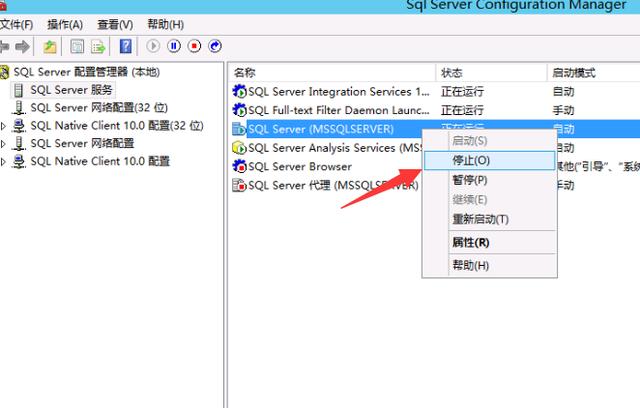Choose 继续(E) in the context menu

489,200
